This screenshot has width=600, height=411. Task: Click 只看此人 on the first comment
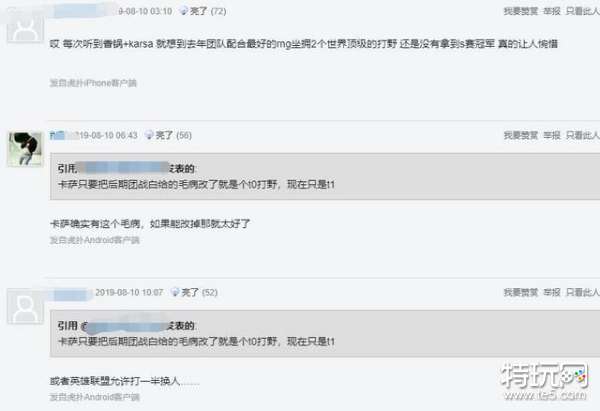tap(583, 11)
